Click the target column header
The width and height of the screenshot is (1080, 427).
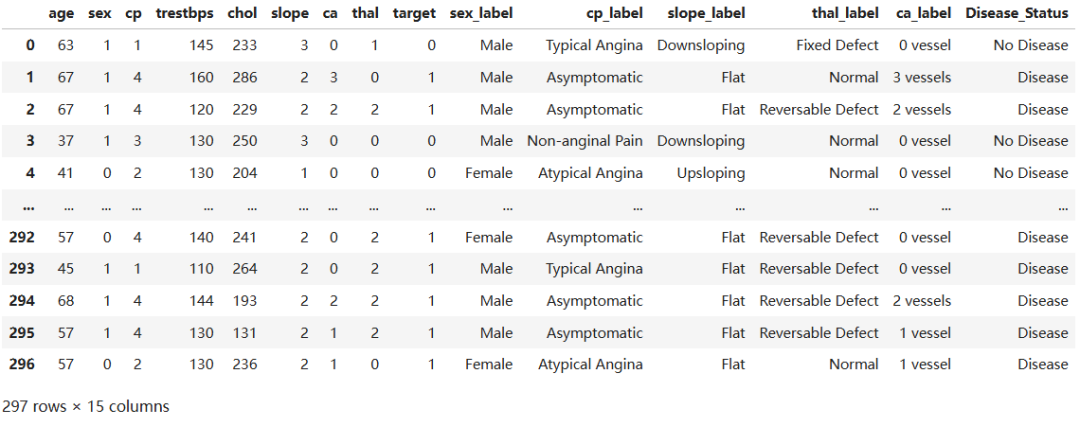[414, 14]
